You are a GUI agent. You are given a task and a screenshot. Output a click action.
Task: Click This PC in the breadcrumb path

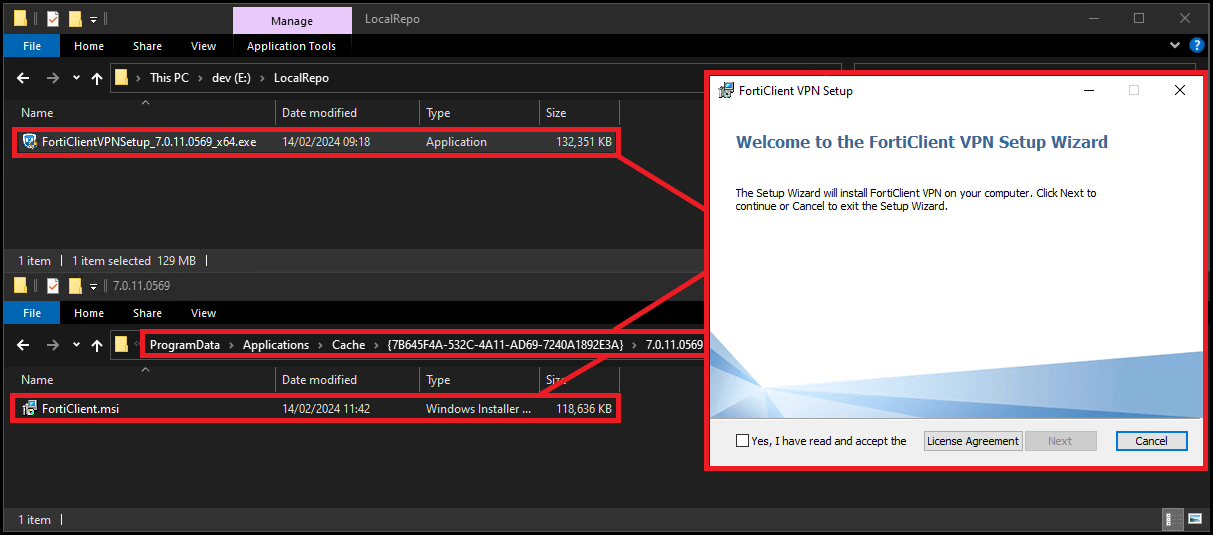pos(169,78)
